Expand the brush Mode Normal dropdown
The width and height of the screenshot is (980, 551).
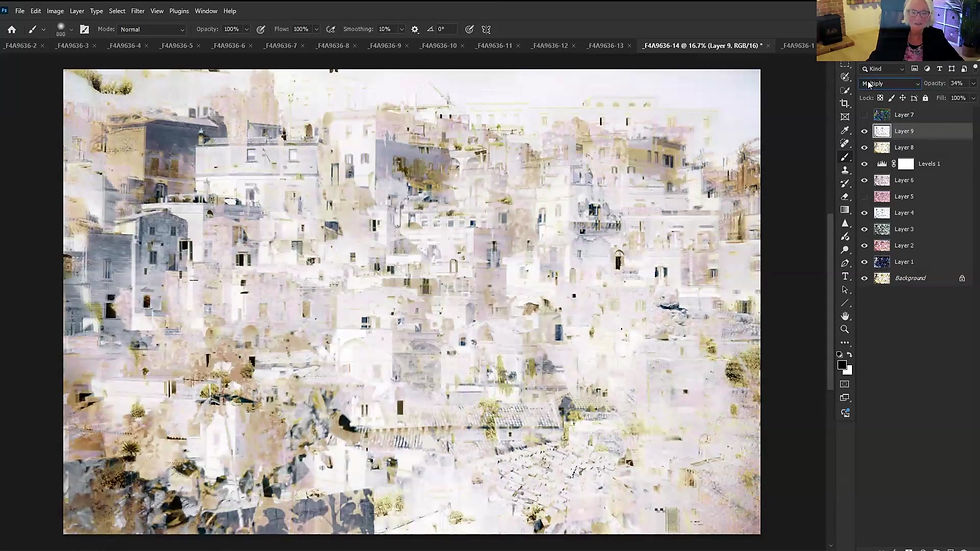click(x=152, y=29)
